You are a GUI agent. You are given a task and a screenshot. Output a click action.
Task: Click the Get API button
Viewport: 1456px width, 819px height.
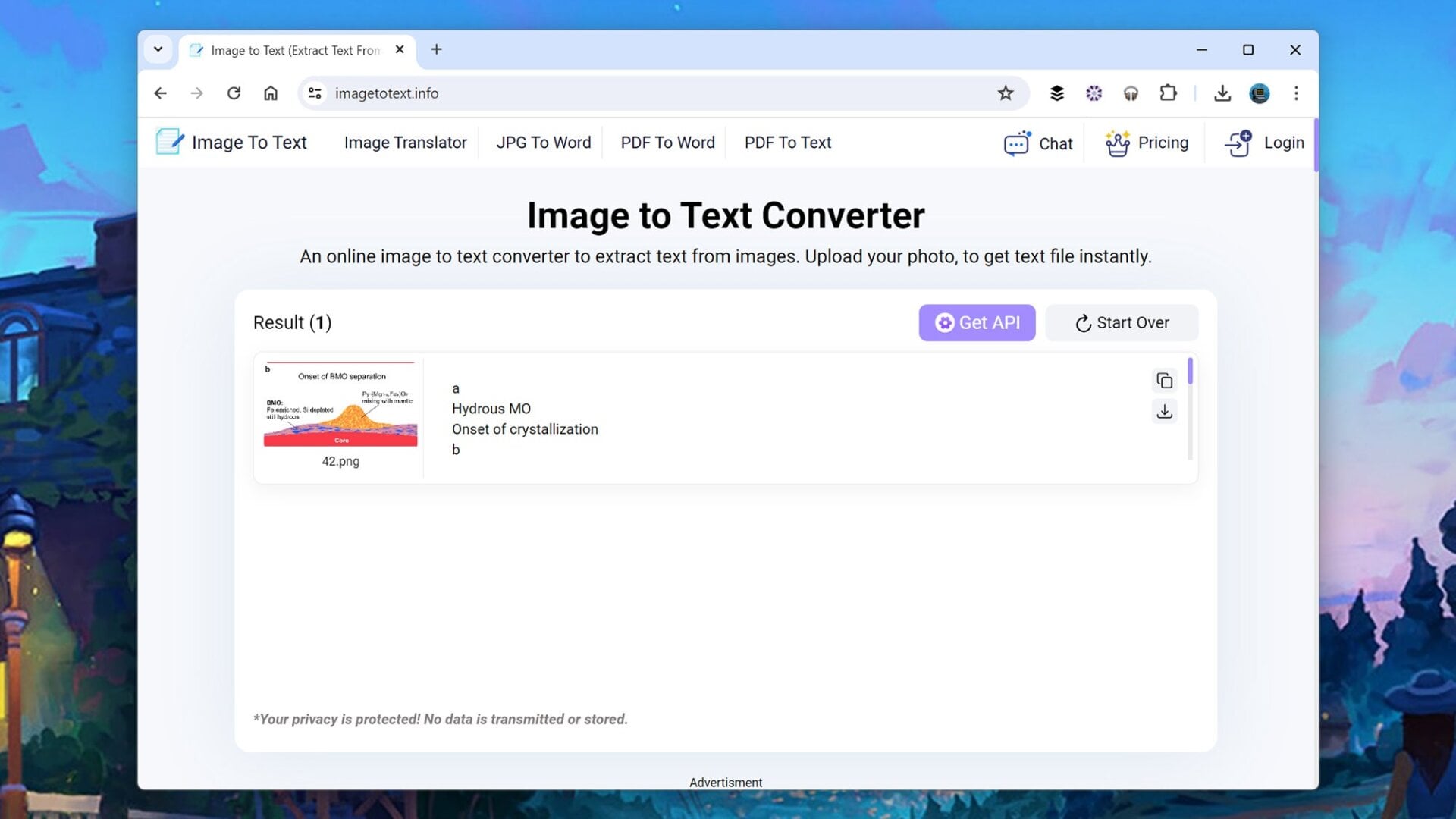(x=977, y=322)
